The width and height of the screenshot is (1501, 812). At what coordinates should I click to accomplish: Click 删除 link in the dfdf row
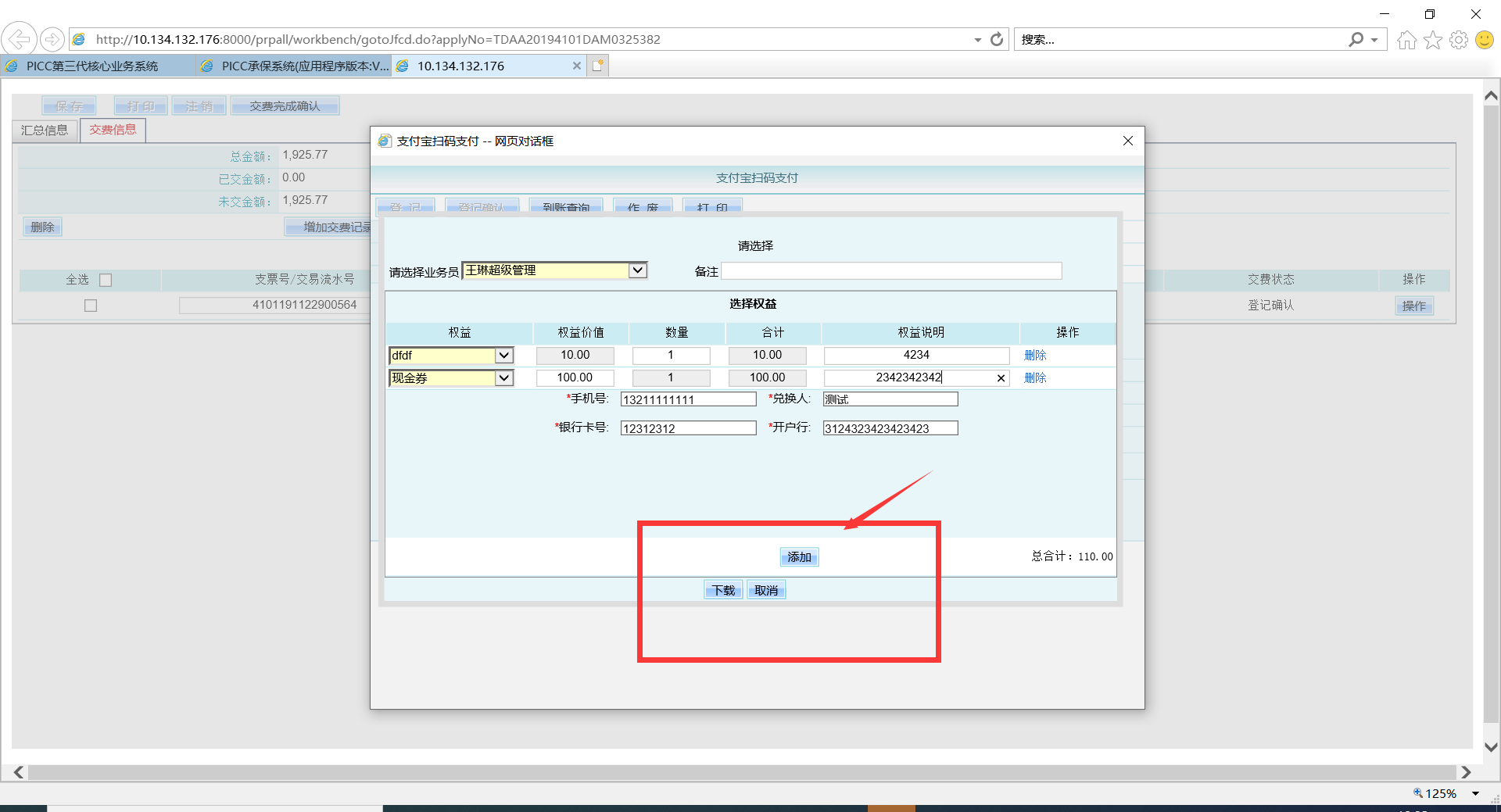tap(1035, 356)
